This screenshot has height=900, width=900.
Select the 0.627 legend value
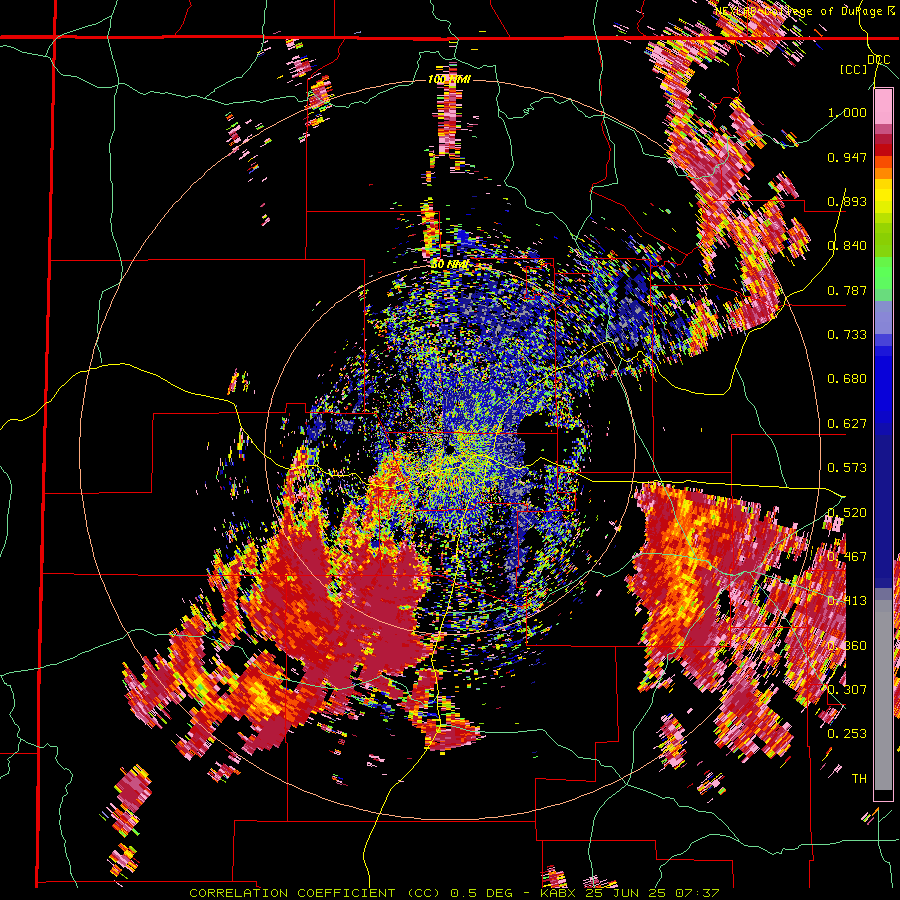(x=847, y=424)
